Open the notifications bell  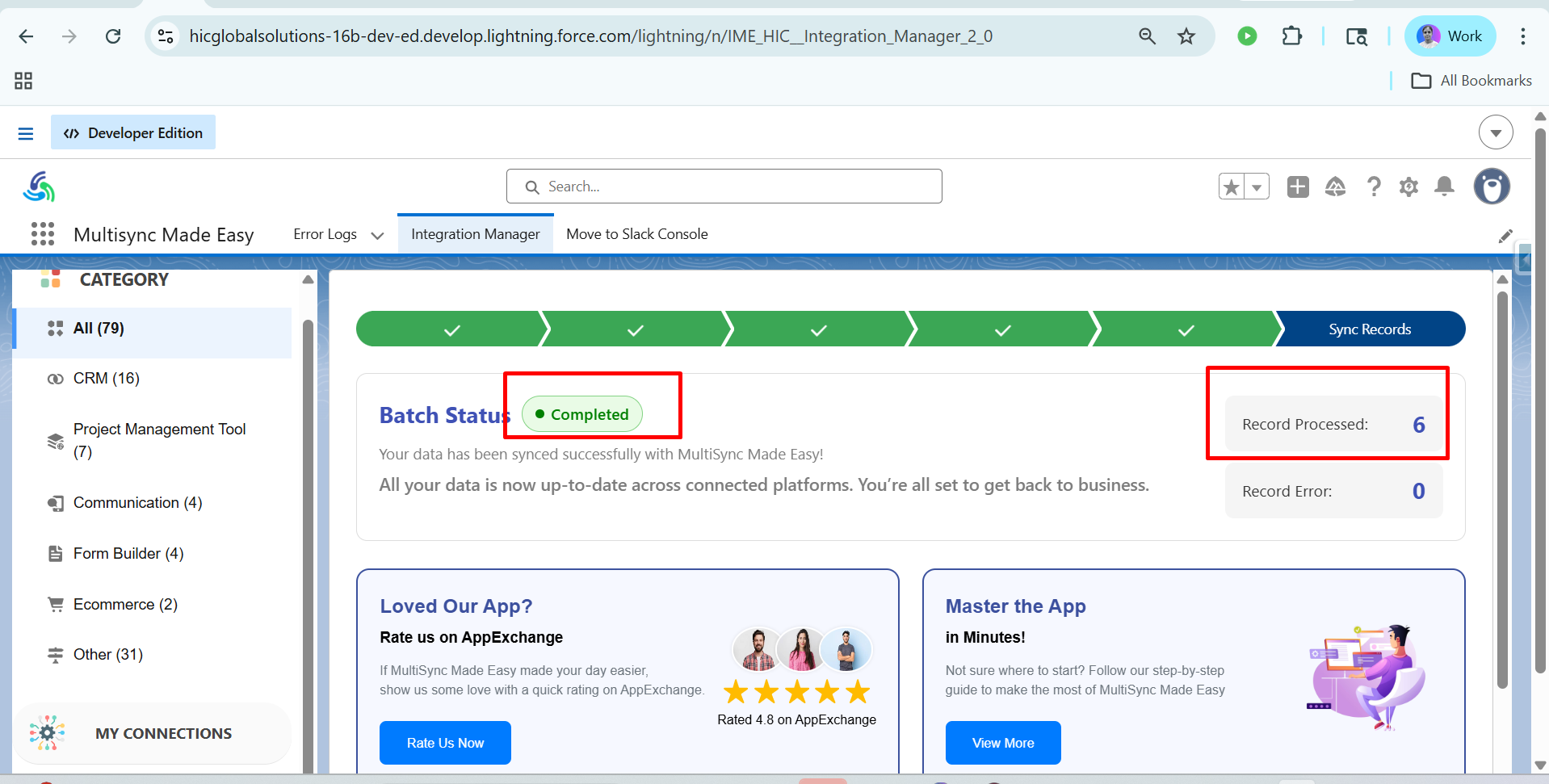(1444, 187)
